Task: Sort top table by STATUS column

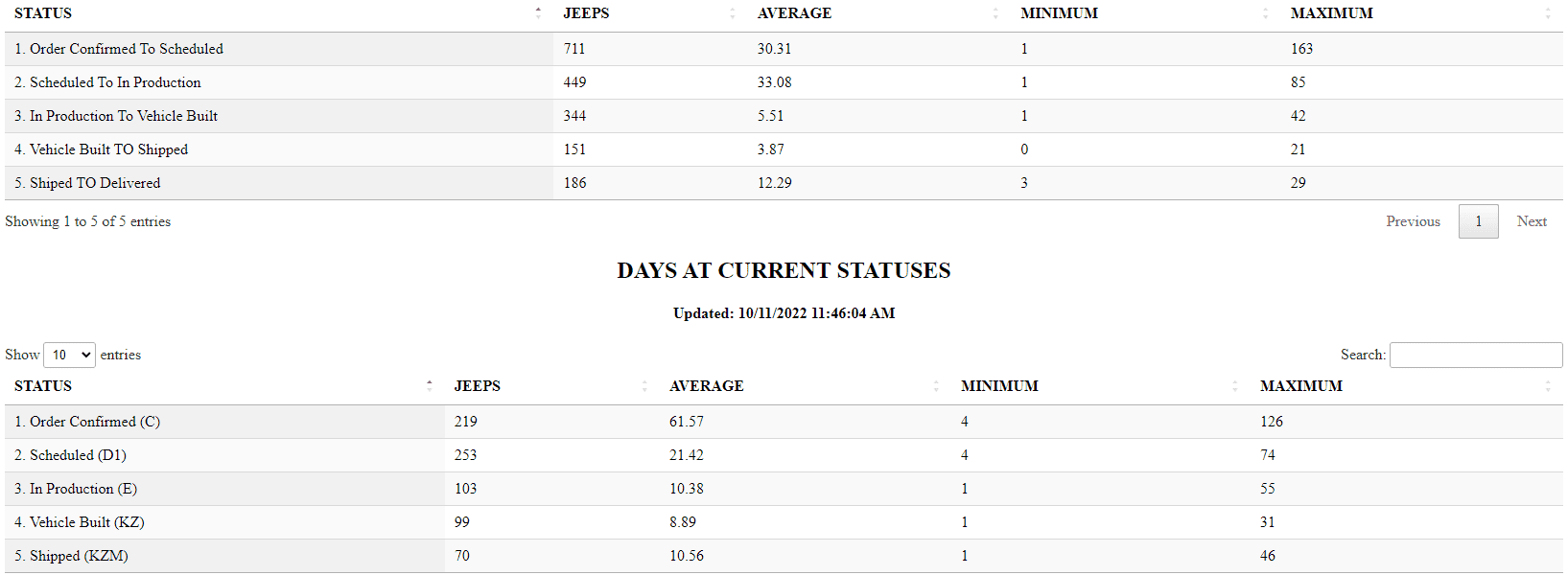Action: point(278,13)
